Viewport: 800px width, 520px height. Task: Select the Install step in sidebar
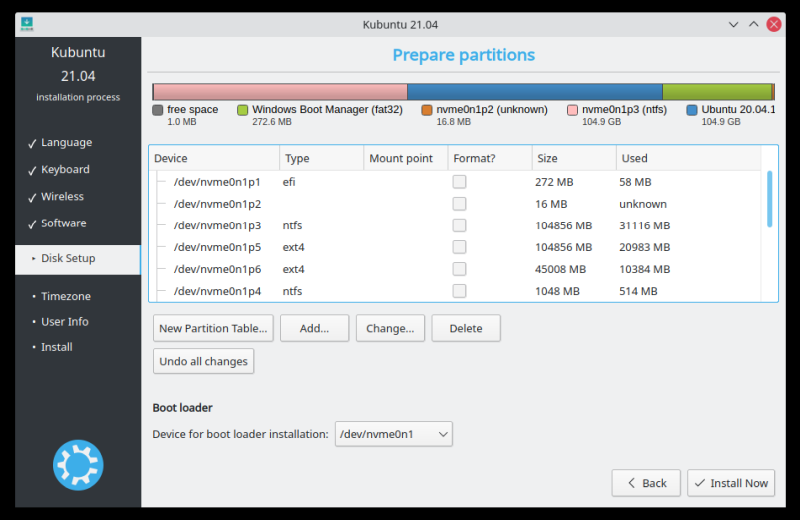point(56,347)
